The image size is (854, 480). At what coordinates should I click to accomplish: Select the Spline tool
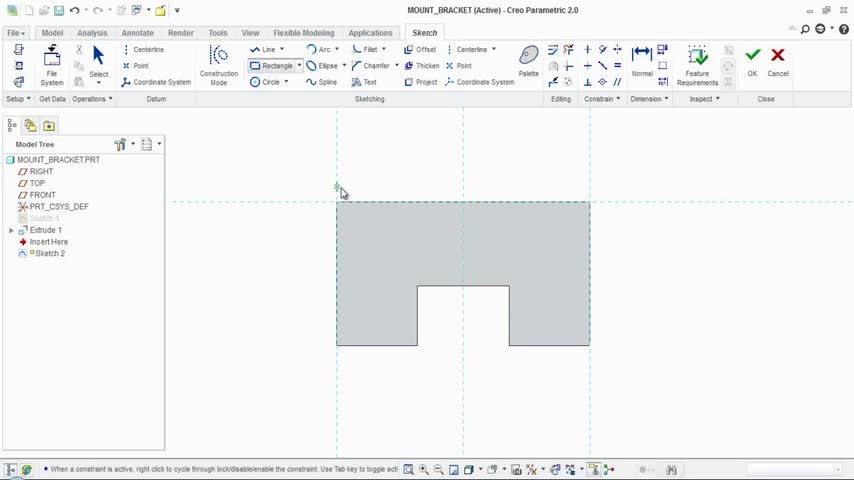pos(322,82)
